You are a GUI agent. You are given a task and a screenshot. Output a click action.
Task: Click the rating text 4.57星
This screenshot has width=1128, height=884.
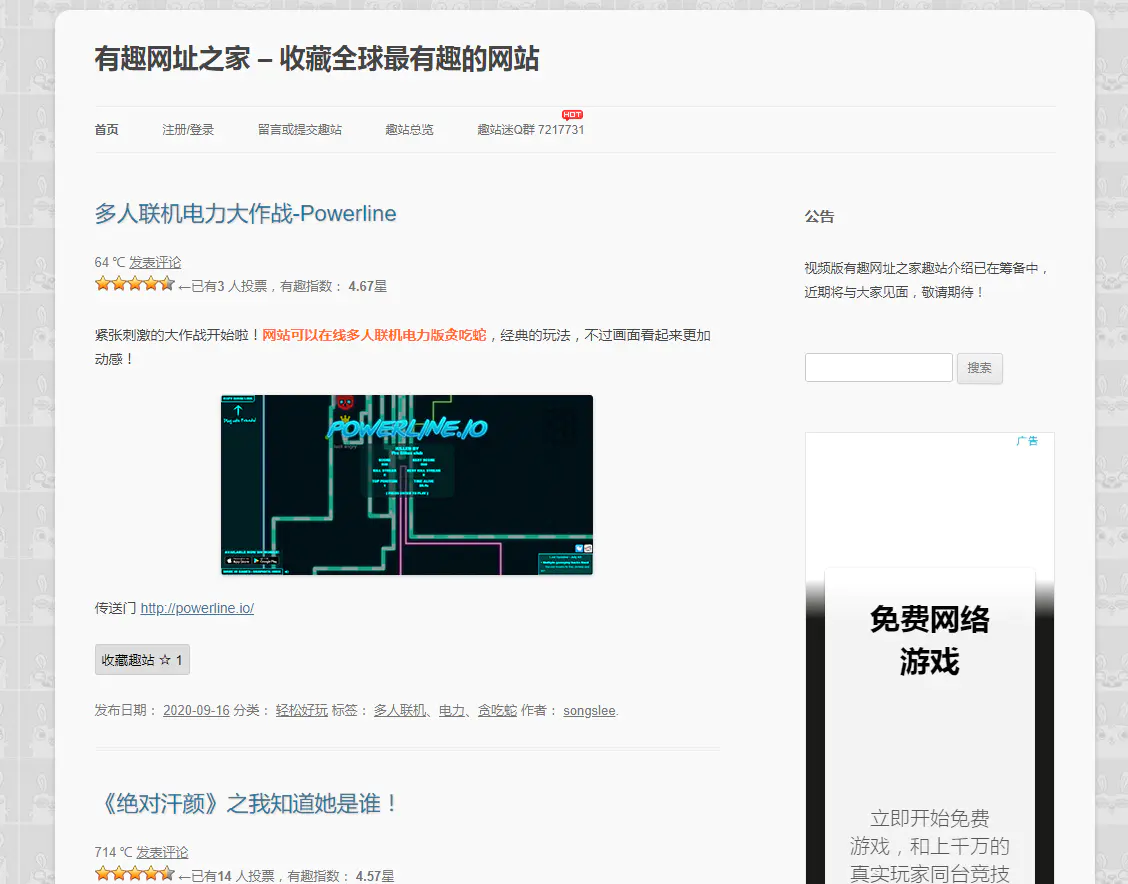375,876
